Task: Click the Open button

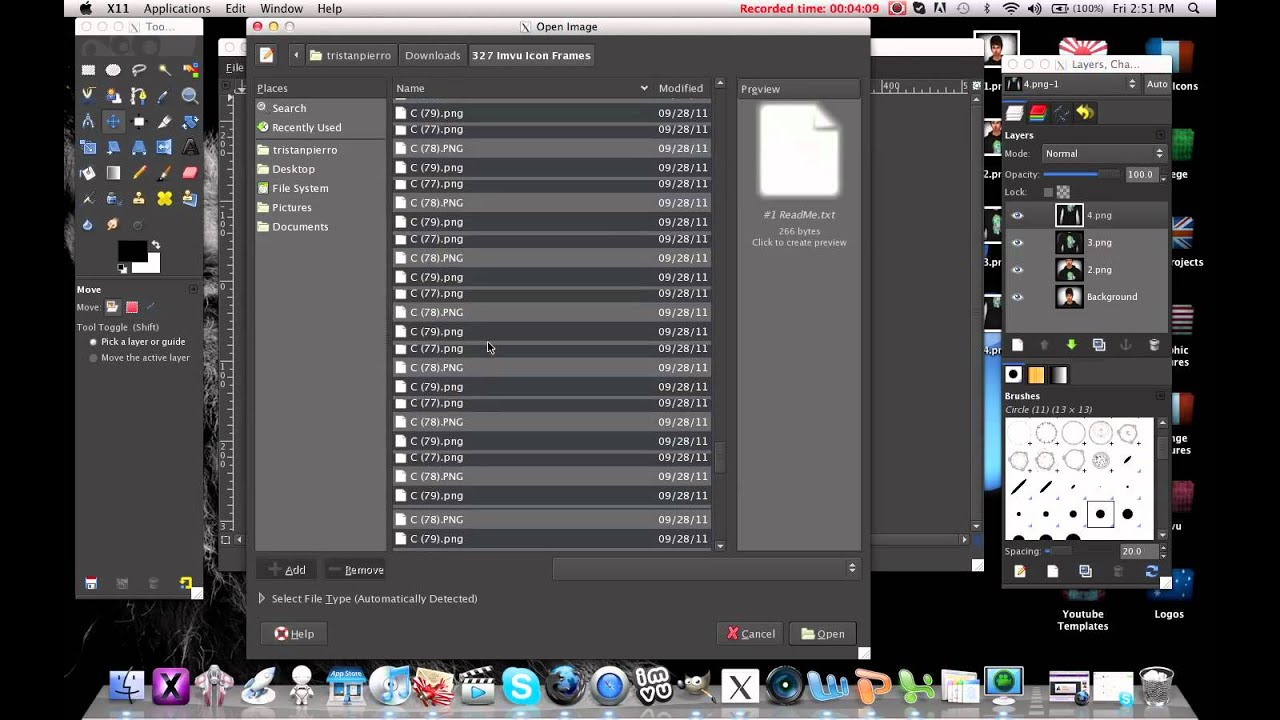Action: coord(823,634)
